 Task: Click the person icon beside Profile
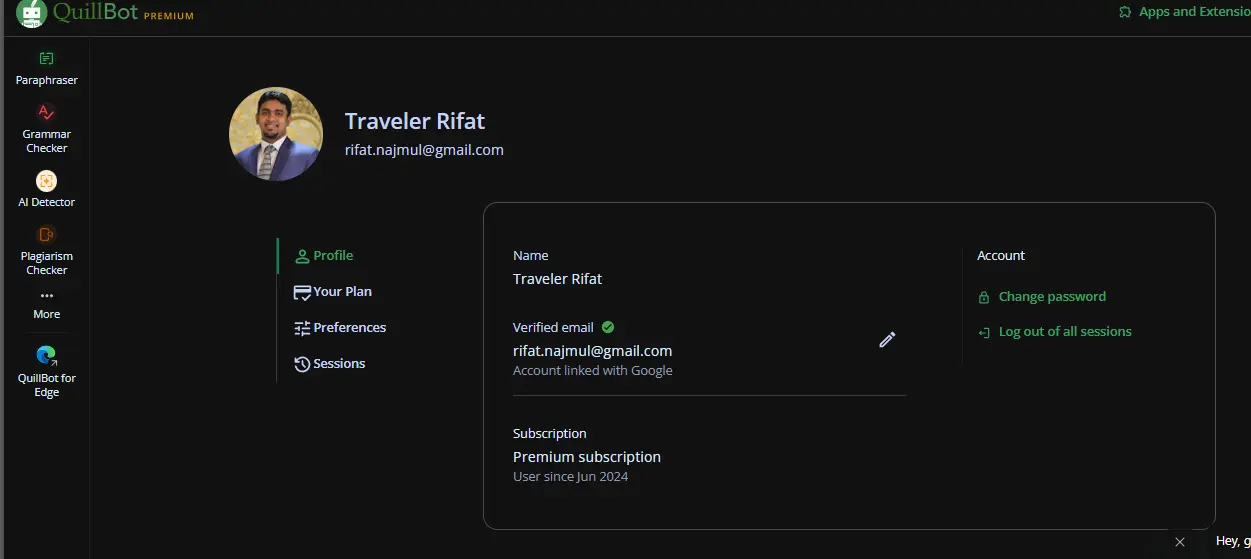pos(302,256)
